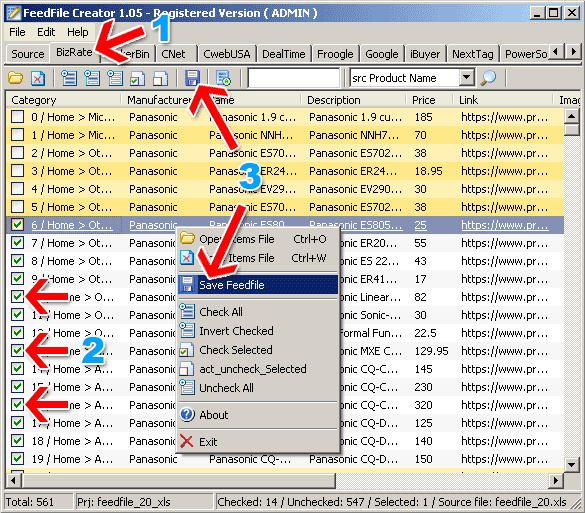Click the third toolbar checklist icon
585x513 pixels.
pos(115,78)
